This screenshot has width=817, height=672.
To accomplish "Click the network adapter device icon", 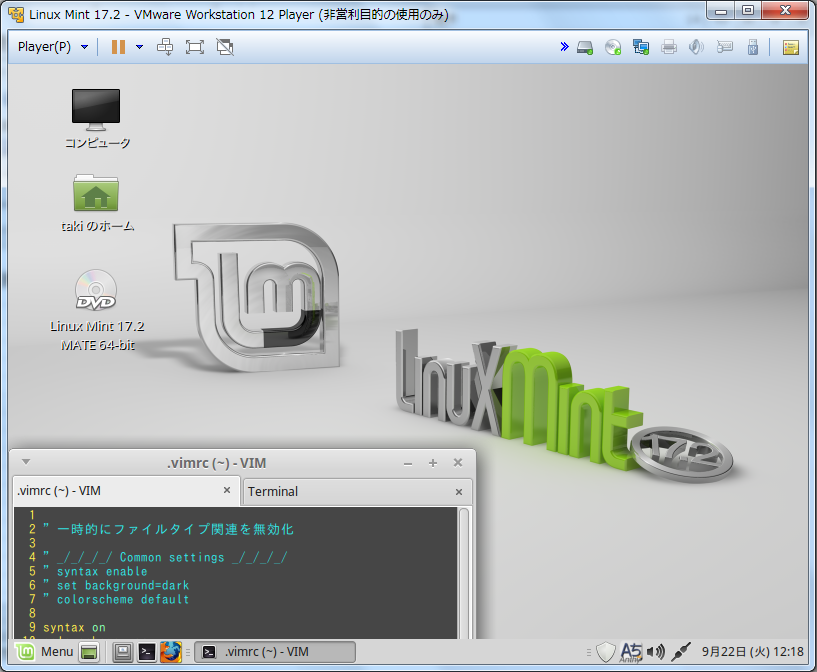I will tap(641, 47).
